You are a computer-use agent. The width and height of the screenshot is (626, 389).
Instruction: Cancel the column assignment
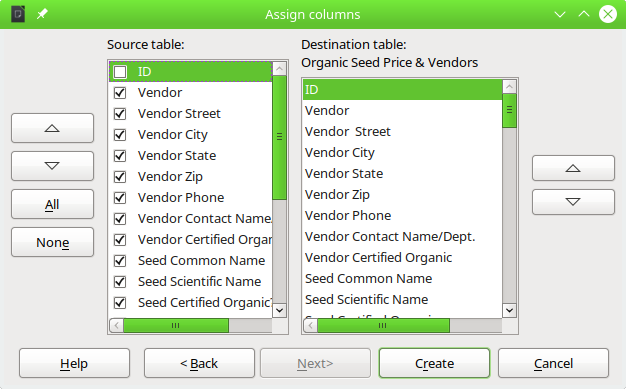tap(553, 363)
